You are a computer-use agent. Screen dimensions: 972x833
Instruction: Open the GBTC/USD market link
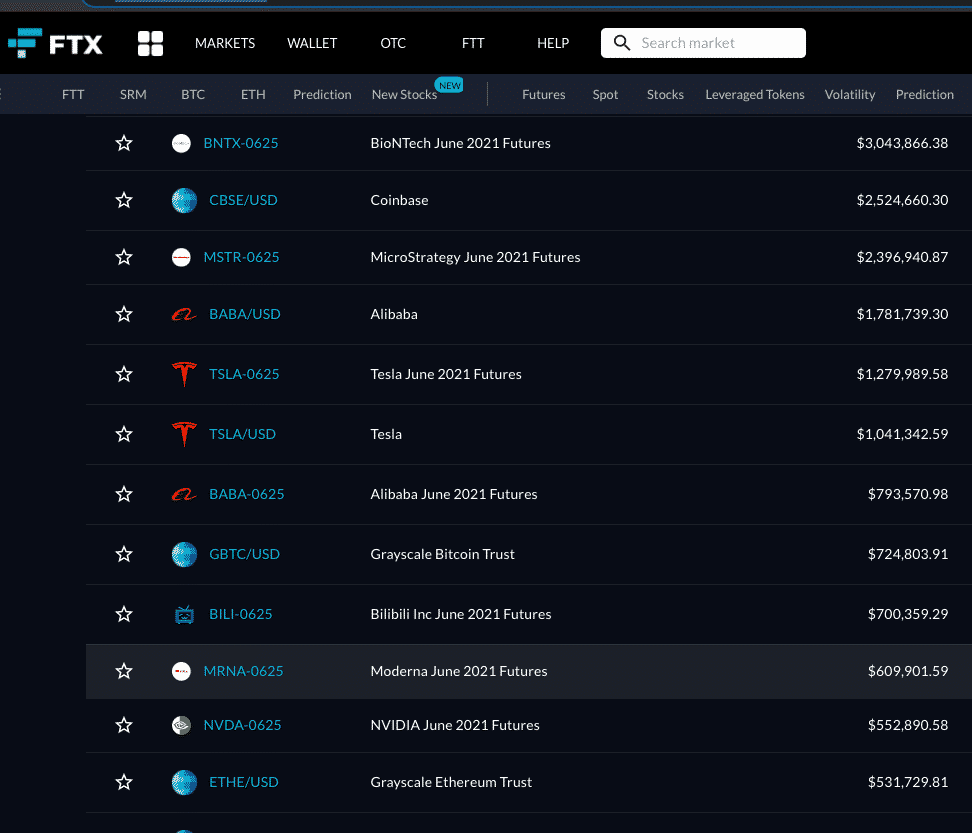click(244, 554)
